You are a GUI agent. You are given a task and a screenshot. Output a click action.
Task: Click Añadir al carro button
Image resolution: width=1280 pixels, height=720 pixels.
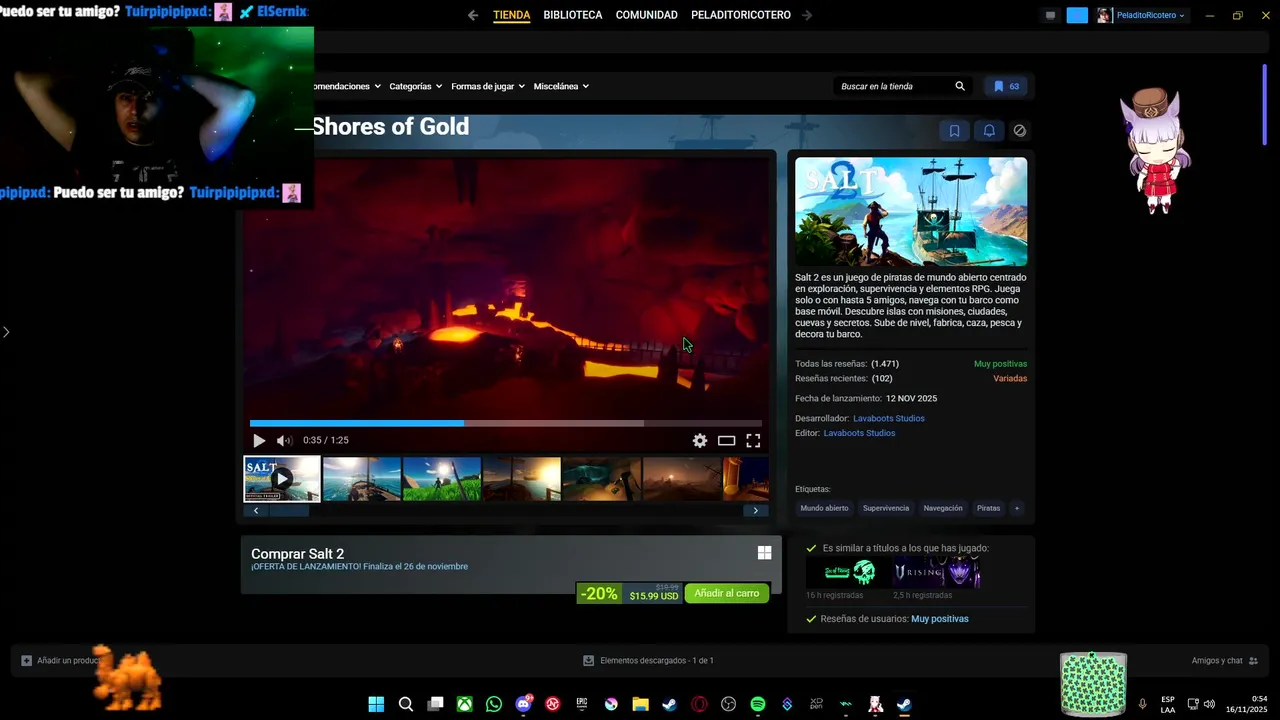tap(727, 593)
